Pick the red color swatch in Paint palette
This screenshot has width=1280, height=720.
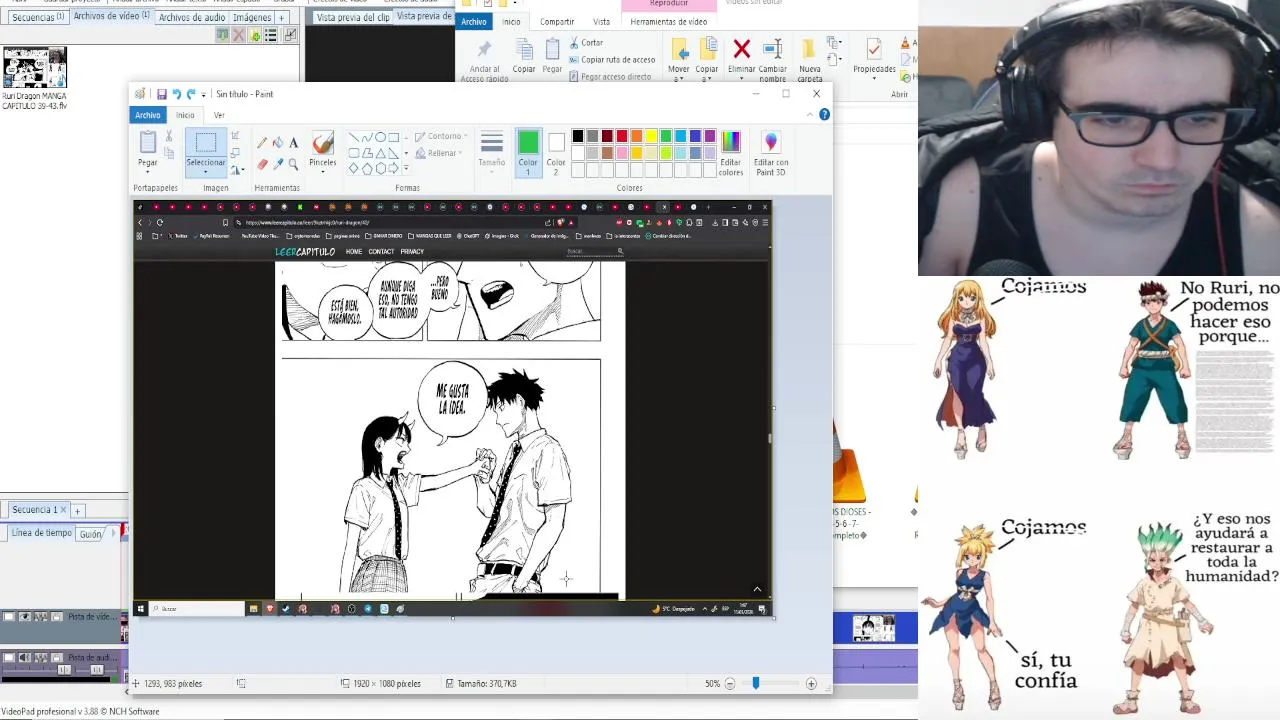(622, 136)
